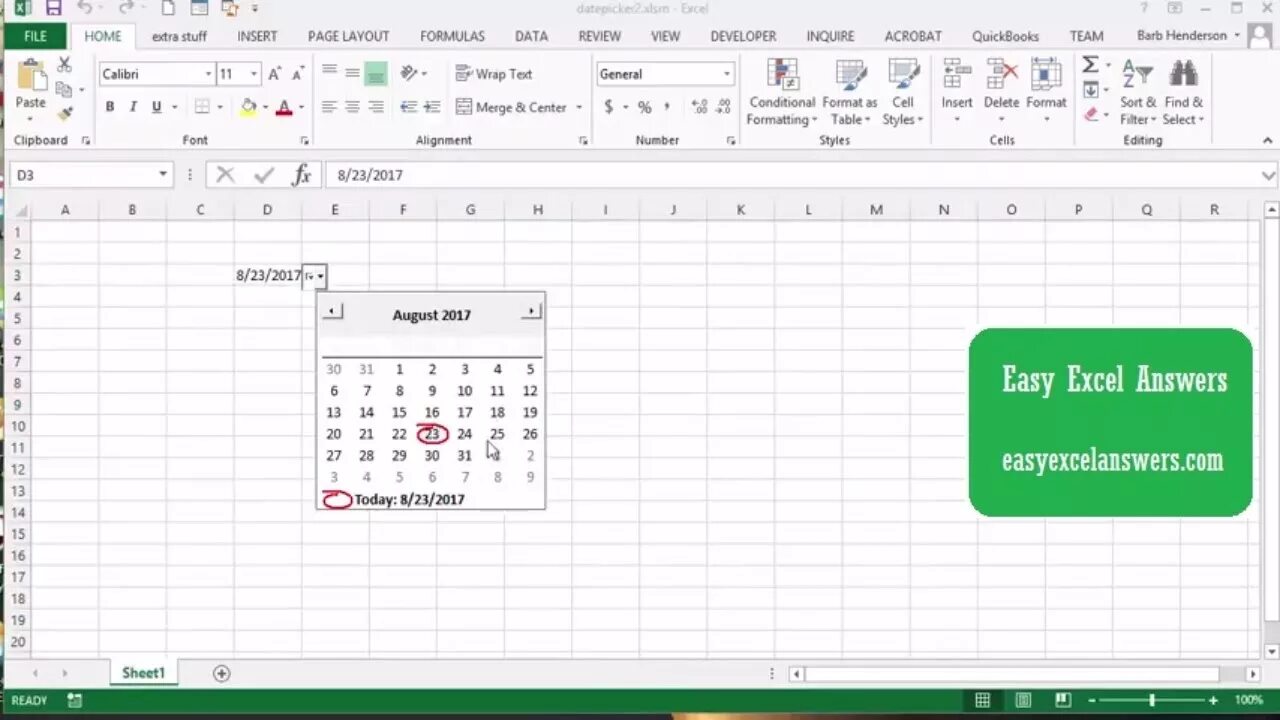The image size is (1280, 720).
Task: Click the Sheet1 tab
Action: (x=143, y=673)
